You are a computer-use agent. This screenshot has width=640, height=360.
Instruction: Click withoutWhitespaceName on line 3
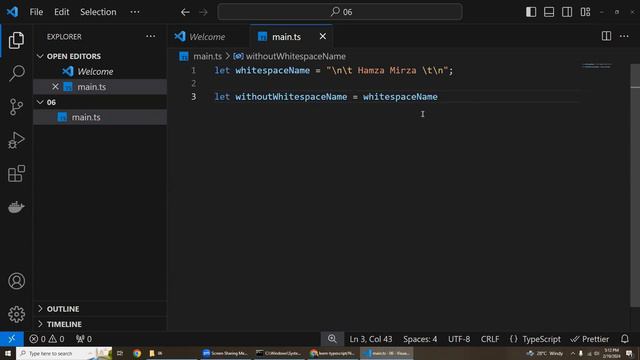tap(291, 97)
